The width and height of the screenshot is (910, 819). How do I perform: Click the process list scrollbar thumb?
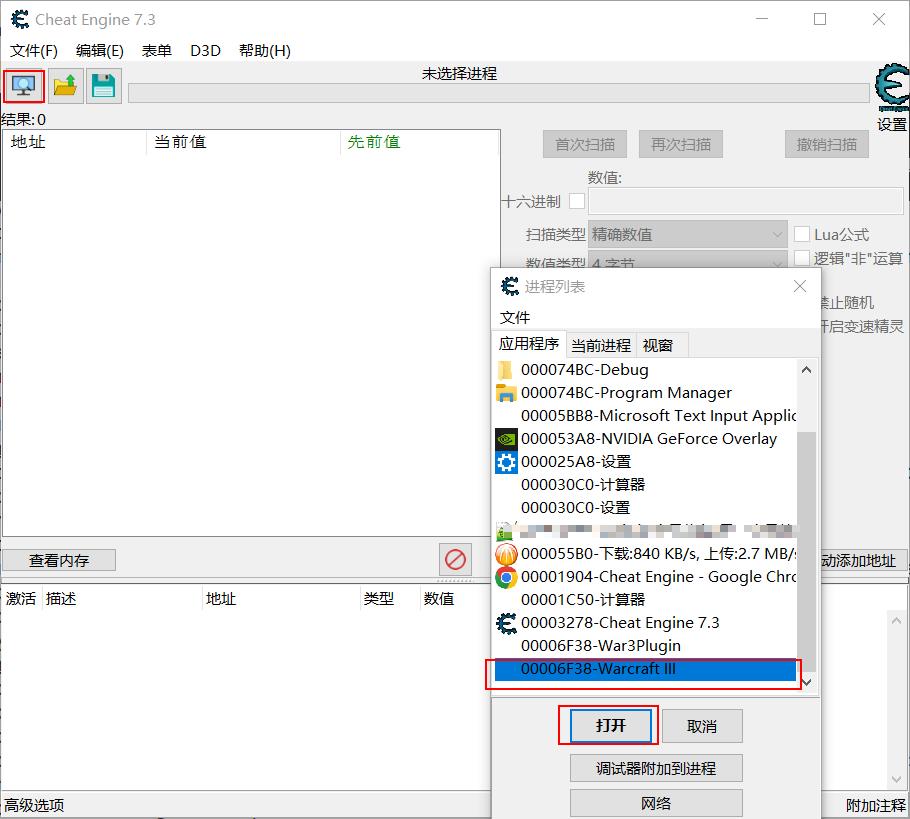pyautogui.click(x=806, y=551)
